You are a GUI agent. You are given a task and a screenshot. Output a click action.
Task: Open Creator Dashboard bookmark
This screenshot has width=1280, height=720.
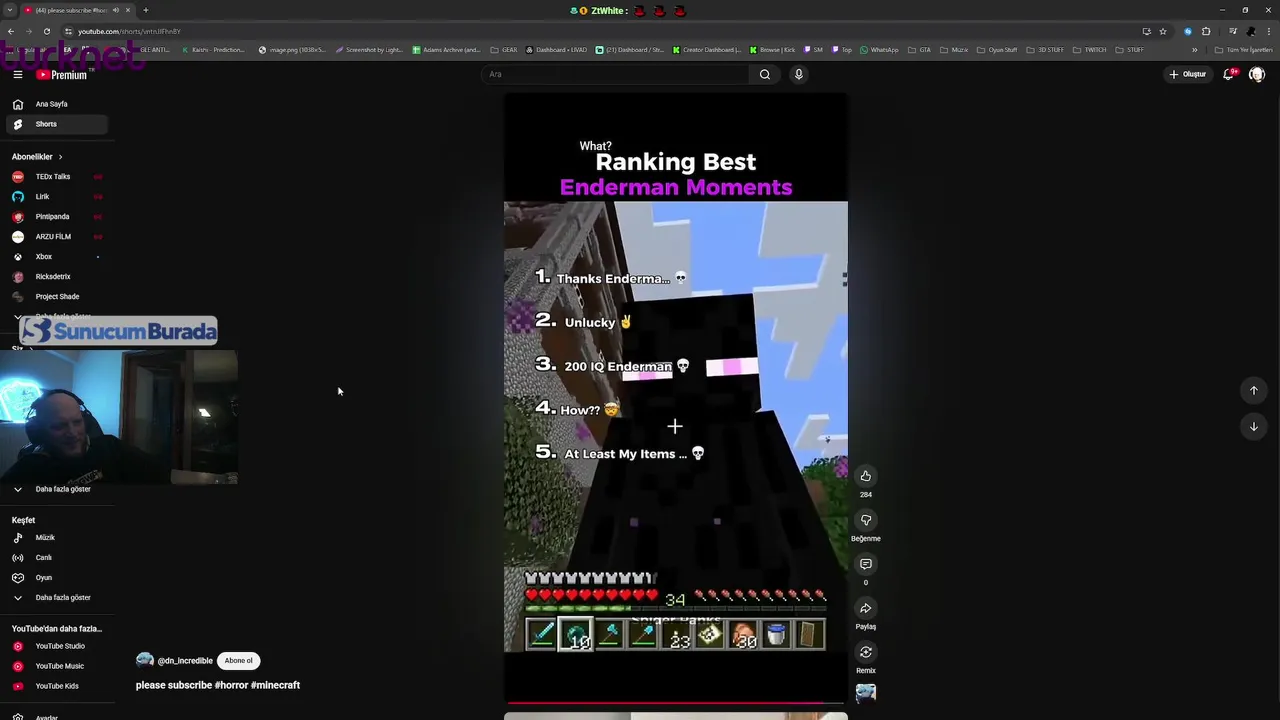(x=707, y=49)
